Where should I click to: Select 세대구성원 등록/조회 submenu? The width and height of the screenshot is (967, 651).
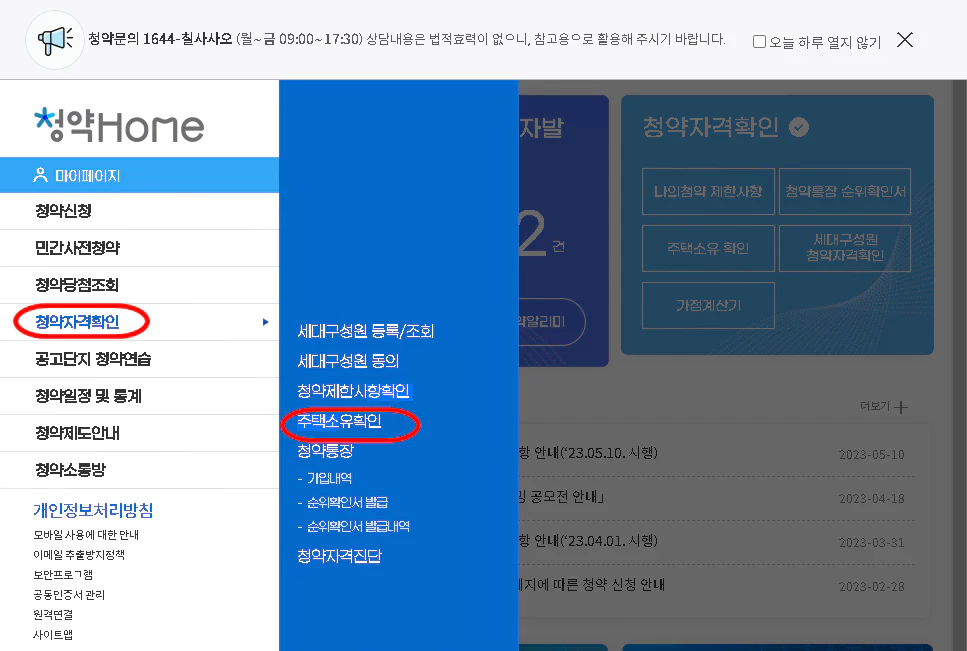pyautogui.click(x=366, y=332)
